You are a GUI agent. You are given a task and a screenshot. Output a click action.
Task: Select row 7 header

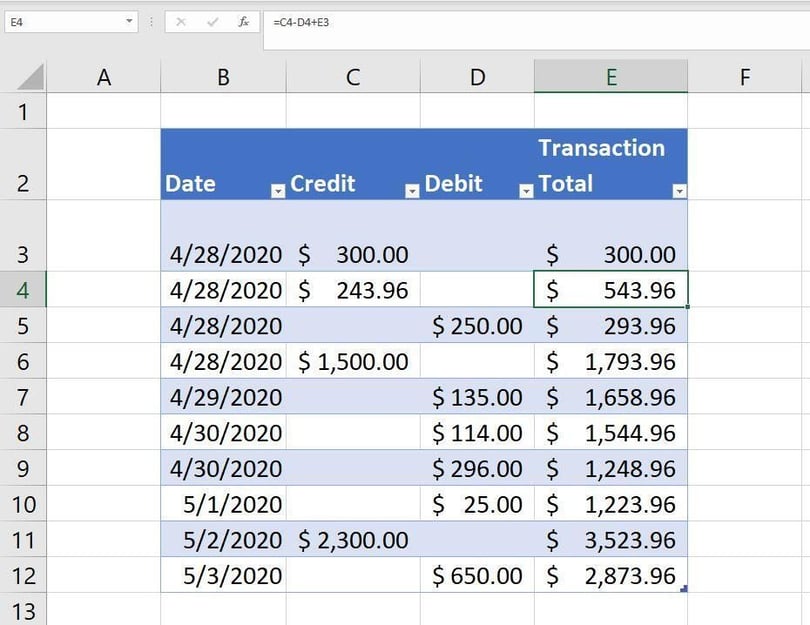23,397
